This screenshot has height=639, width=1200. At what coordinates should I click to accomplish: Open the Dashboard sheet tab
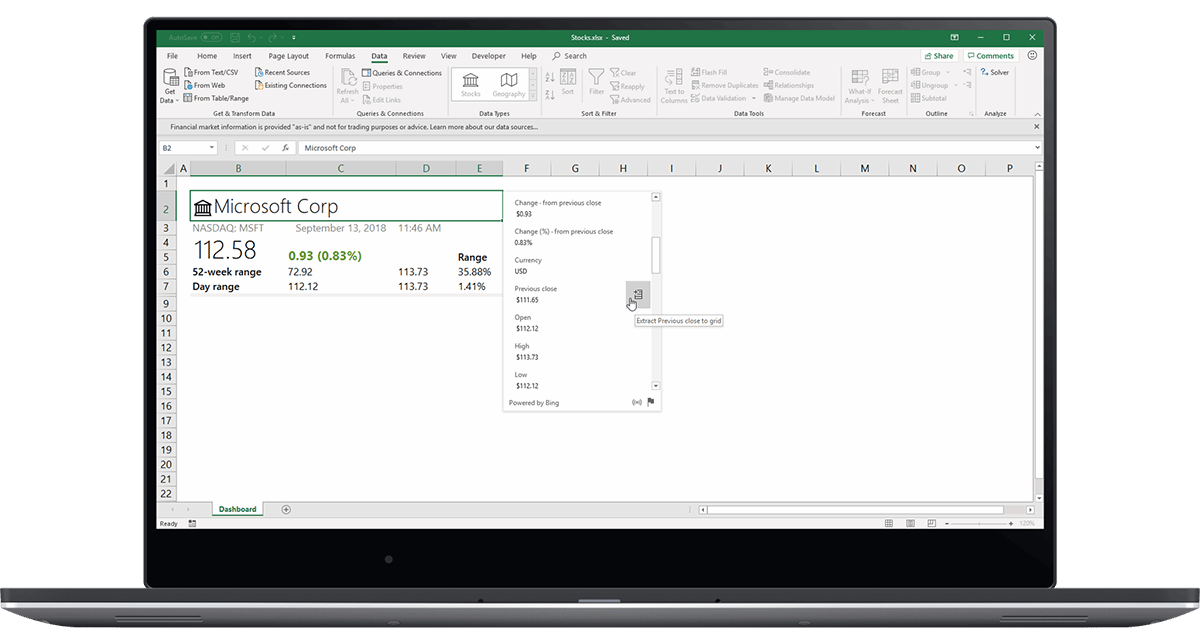point(237,508)
